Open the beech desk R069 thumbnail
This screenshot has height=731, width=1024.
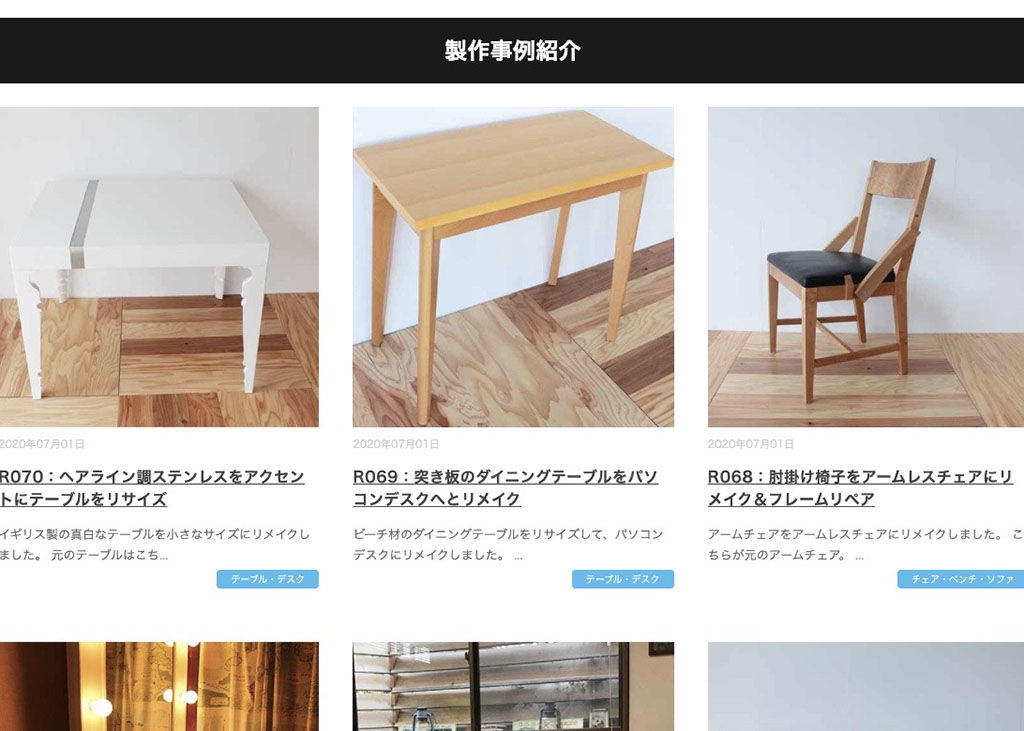point(513,267)
